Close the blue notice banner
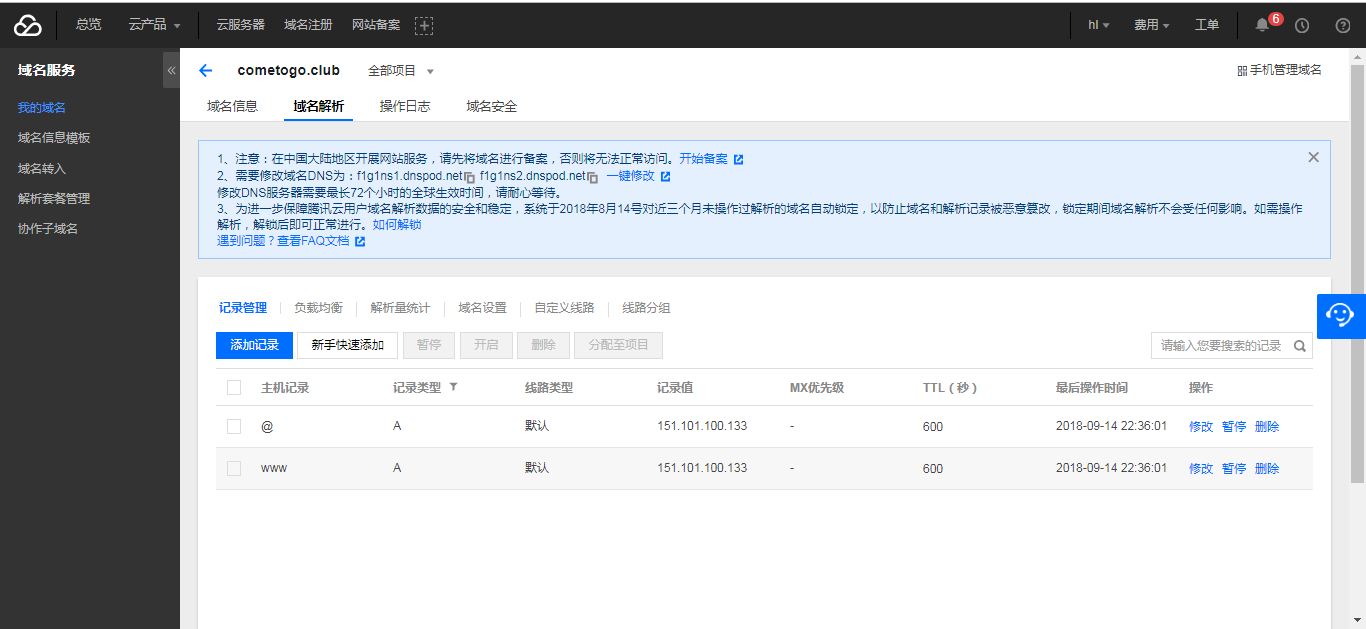The width and height of the screenshot is (1366, 629). 1313,157
